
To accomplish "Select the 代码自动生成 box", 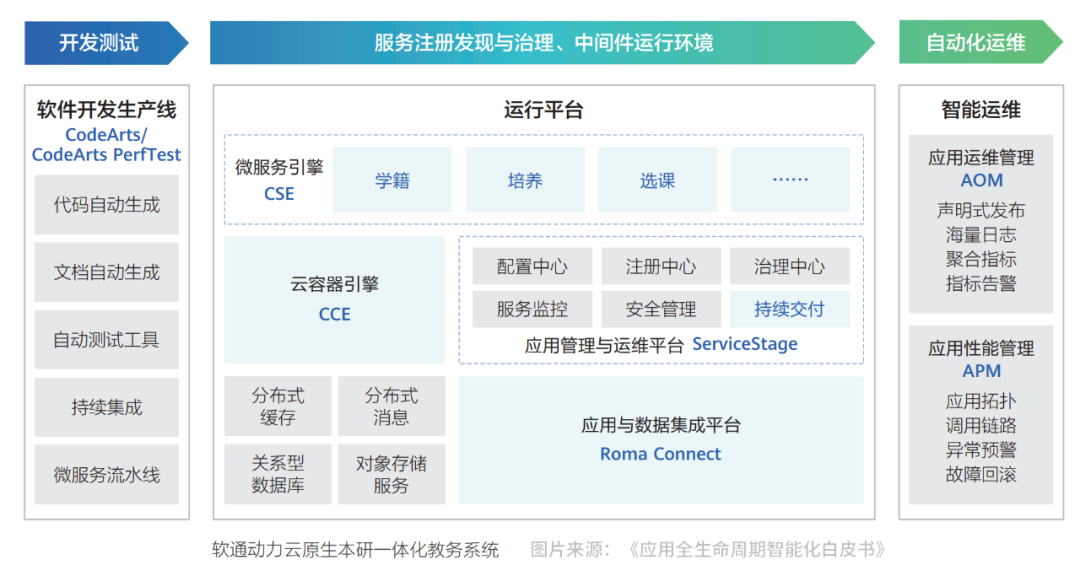I will coord(107,205).
